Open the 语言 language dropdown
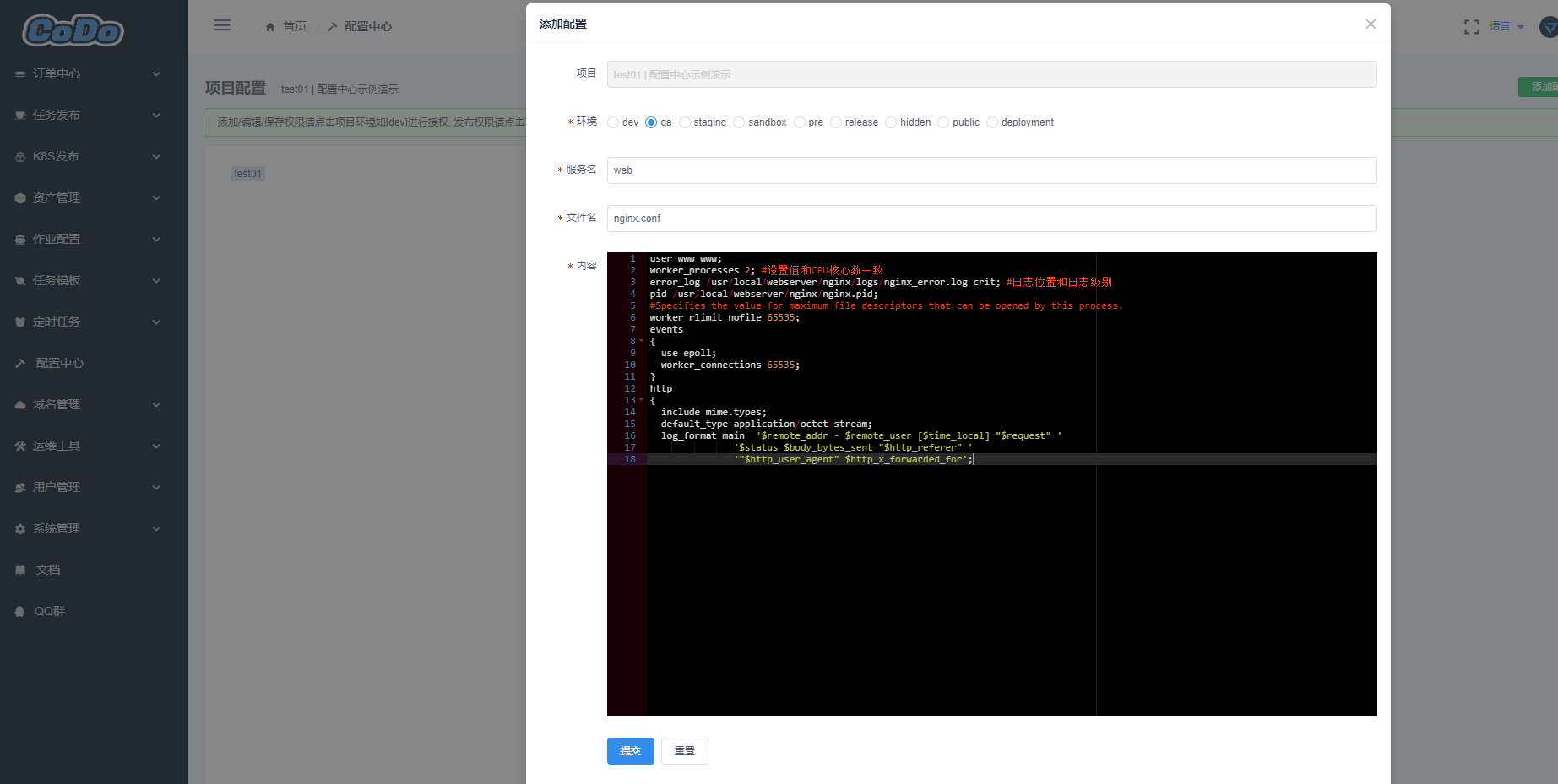 pyautogui.click(x=1506, y=26)
